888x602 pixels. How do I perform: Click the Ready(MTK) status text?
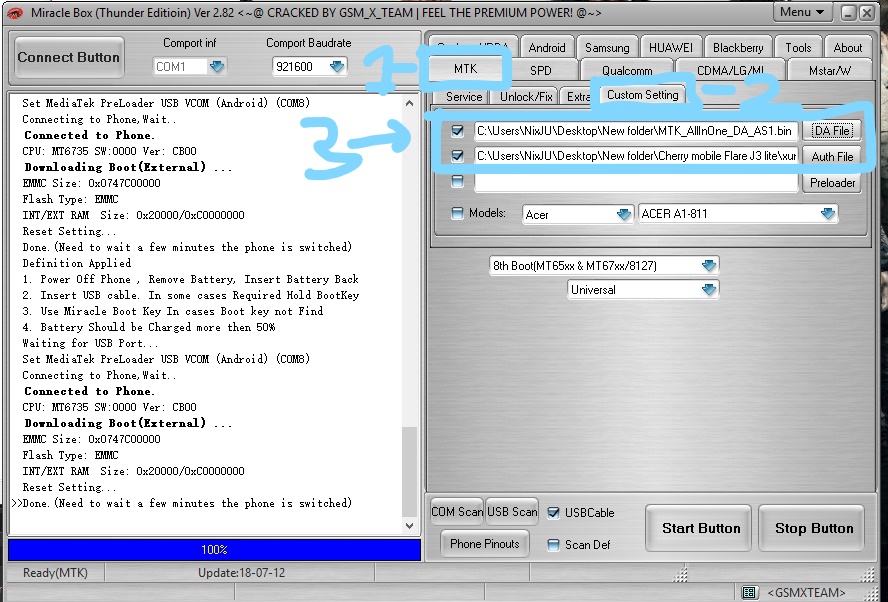pyautogui.click(x=55, y=573)
